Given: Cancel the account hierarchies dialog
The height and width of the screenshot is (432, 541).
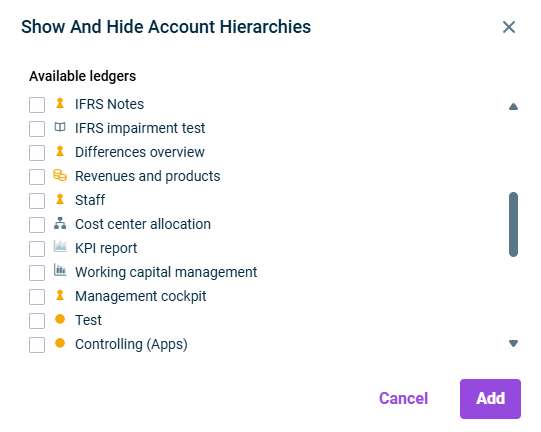Looking at the screenshot, I should tap(403, 399).
